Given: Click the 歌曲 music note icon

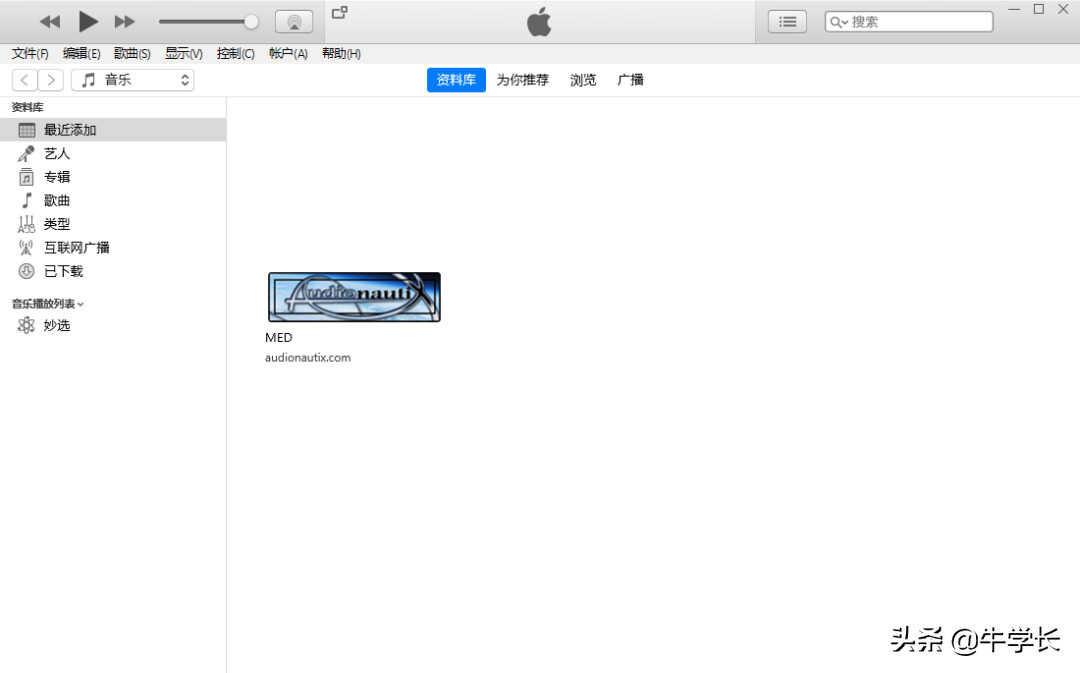Looking at the screenshot, I should click(27, 200).
